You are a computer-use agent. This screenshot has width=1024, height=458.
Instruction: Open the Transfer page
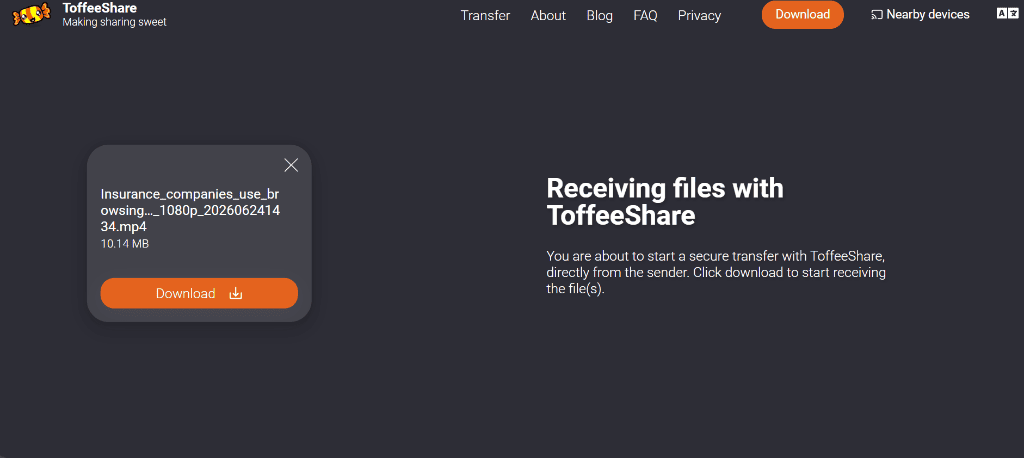click(485, 15)
